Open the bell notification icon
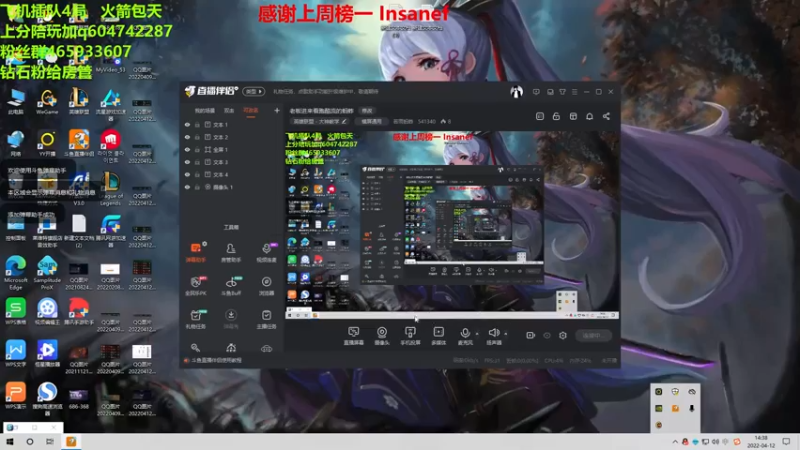 point(589,116)
